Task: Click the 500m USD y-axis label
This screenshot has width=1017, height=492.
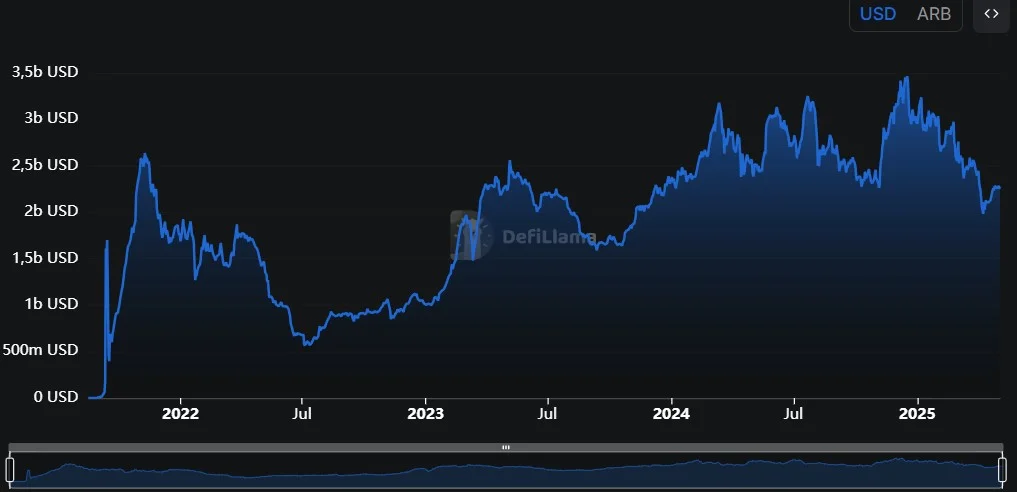Action: click(40, 350)
